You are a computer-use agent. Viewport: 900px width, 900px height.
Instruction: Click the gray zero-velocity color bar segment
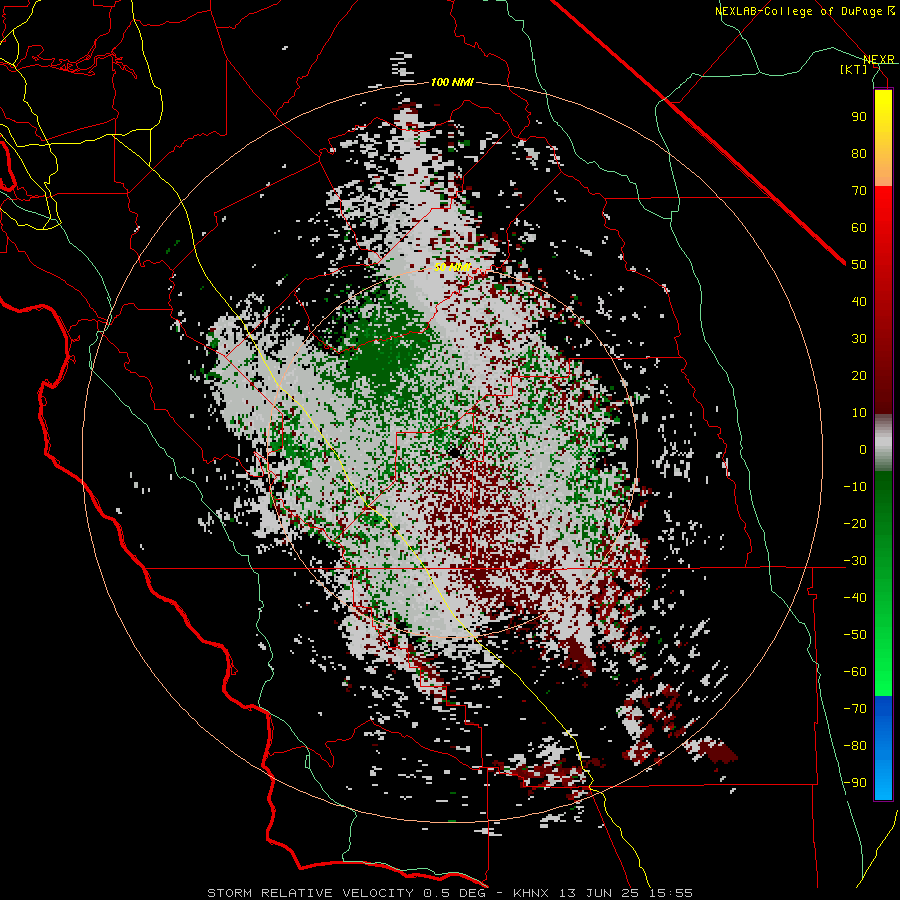883,443
